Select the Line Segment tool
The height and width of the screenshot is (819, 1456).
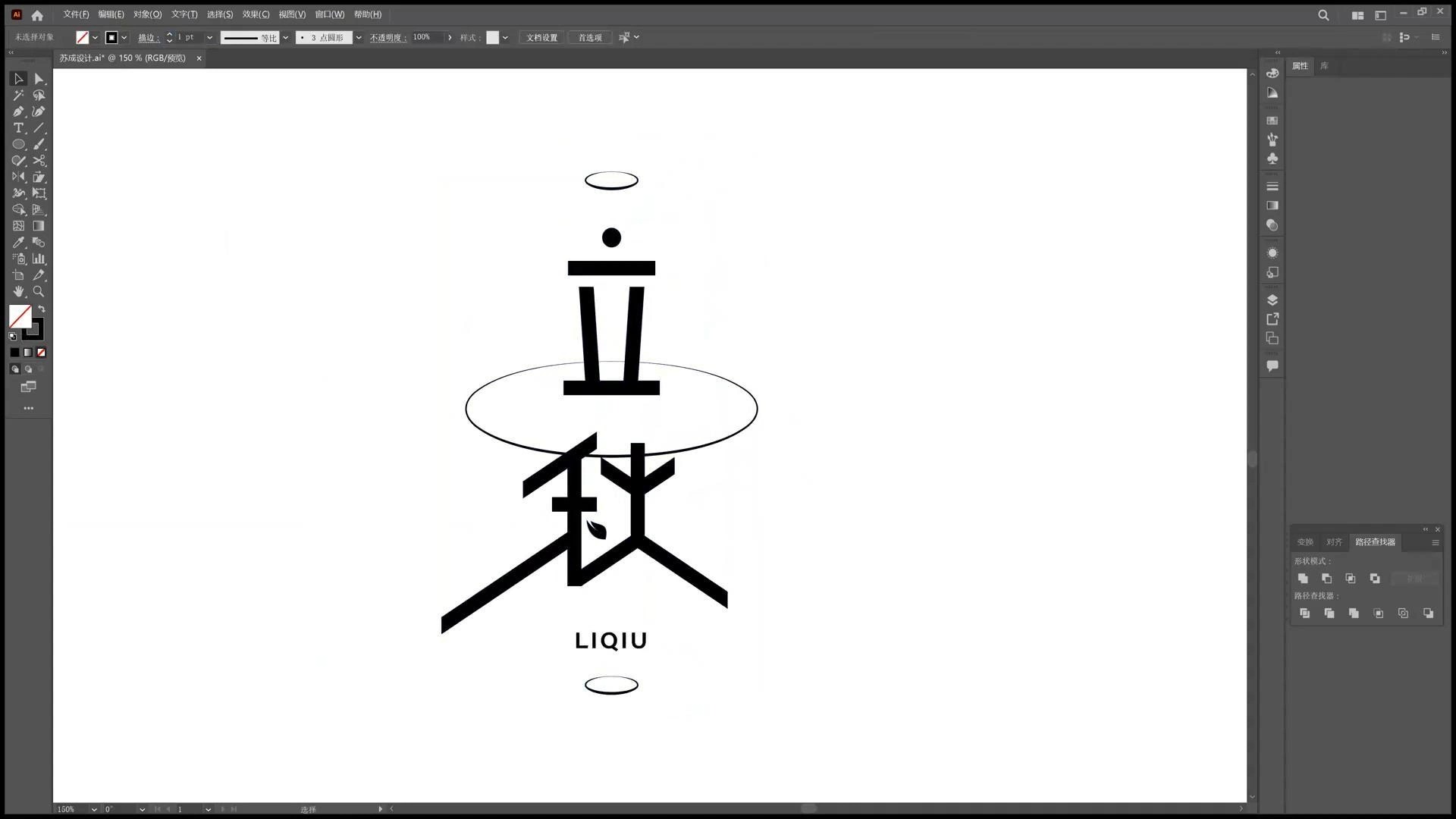39,128
